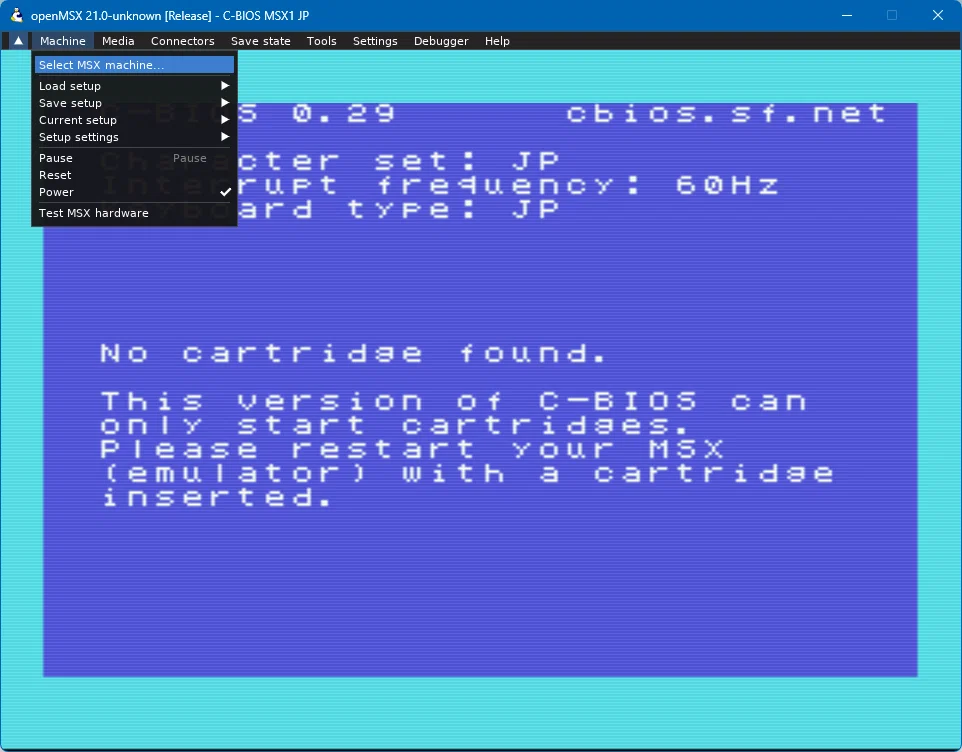
Task: Open the Debugger menu
Action: click(441, 41)
